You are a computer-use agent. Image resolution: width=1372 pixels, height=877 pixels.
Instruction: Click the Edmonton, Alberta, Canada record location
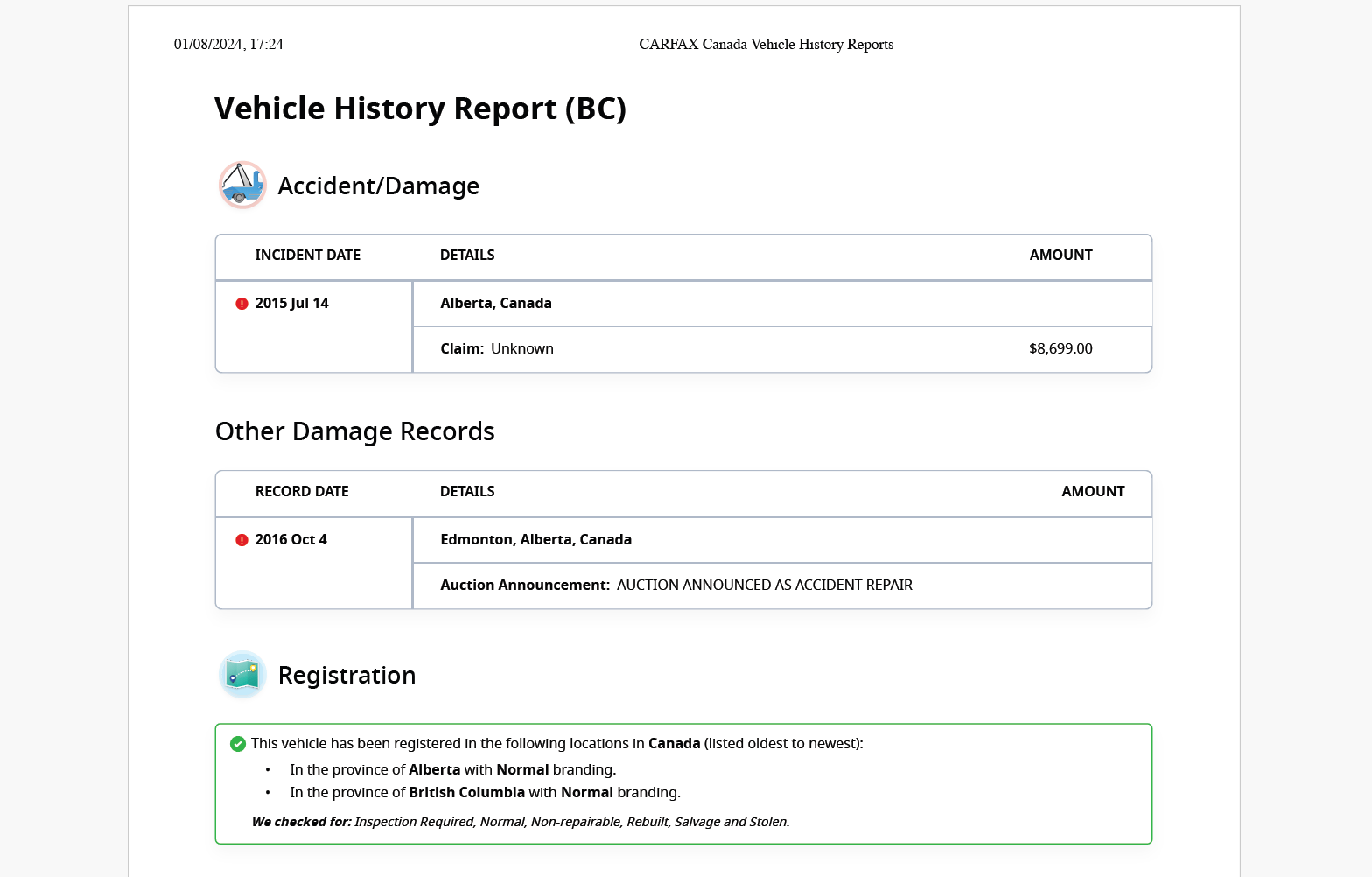point(535,539)
